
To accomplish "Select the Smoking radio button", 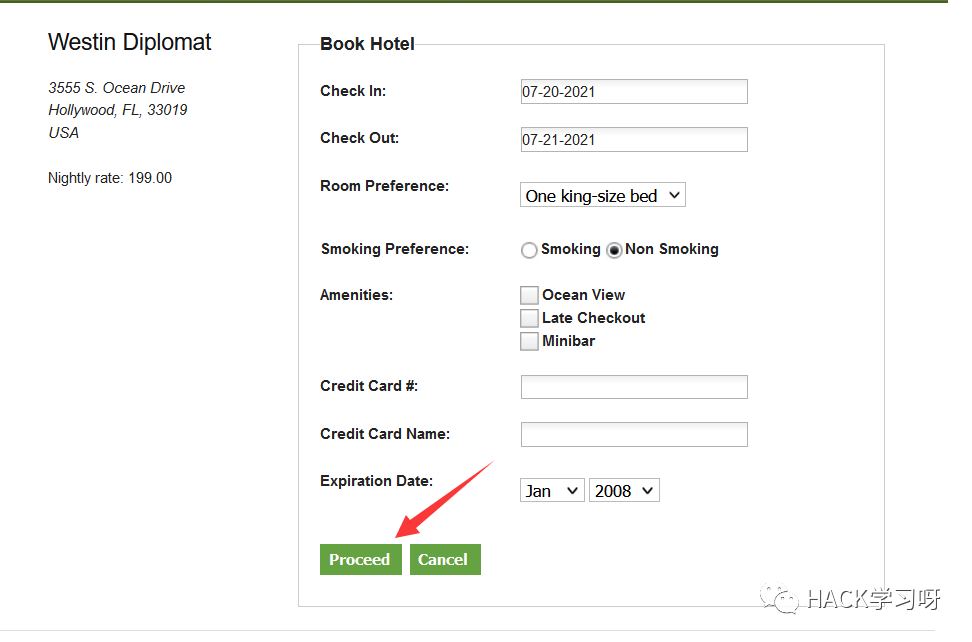I will [529, 250].
